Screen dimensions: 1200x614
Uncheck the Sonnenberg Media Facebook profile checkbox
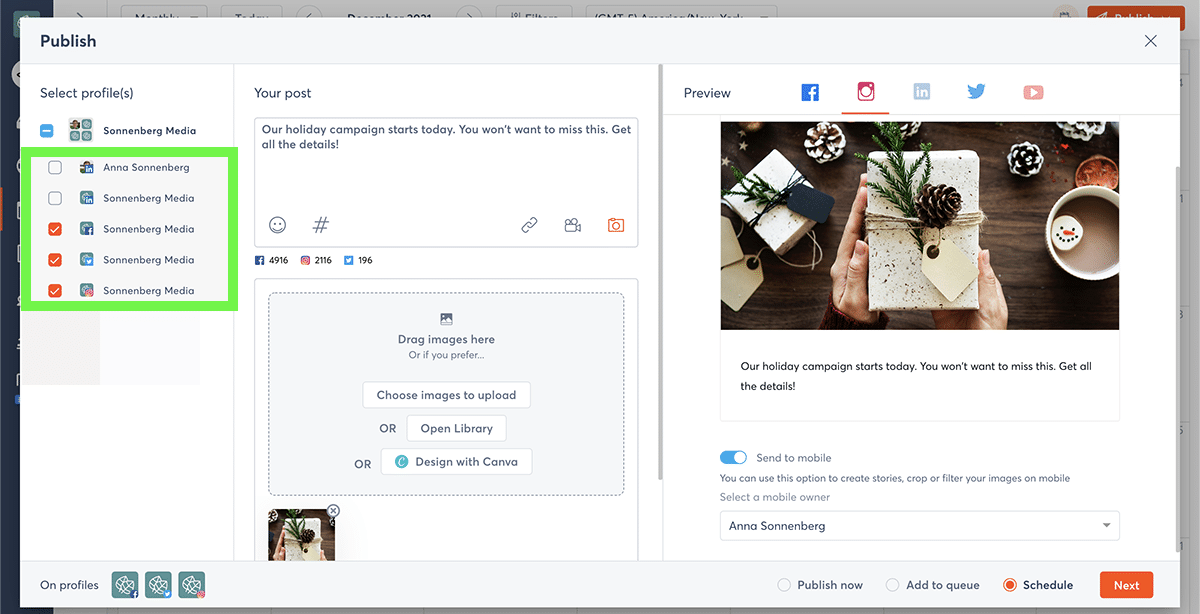click(55, 229)
